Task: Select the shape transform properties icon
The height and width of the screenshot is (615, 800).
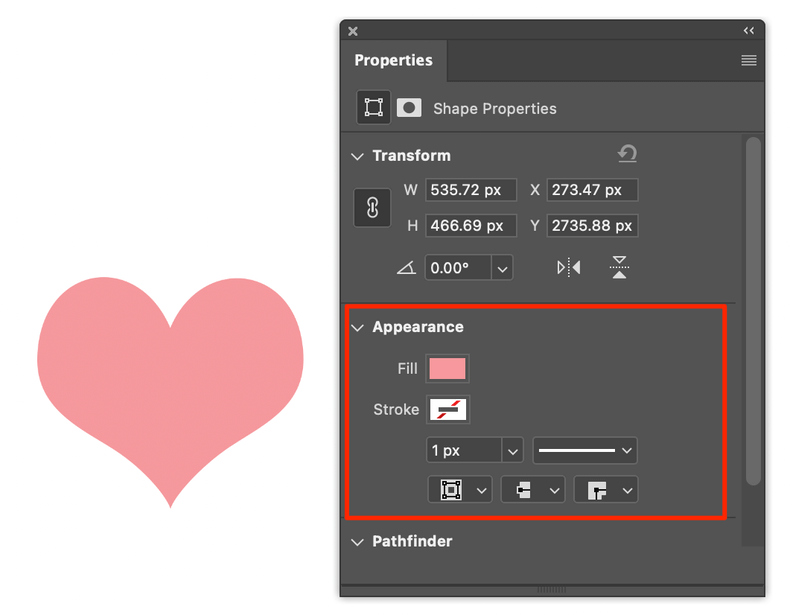Action: tap(373, 108)
